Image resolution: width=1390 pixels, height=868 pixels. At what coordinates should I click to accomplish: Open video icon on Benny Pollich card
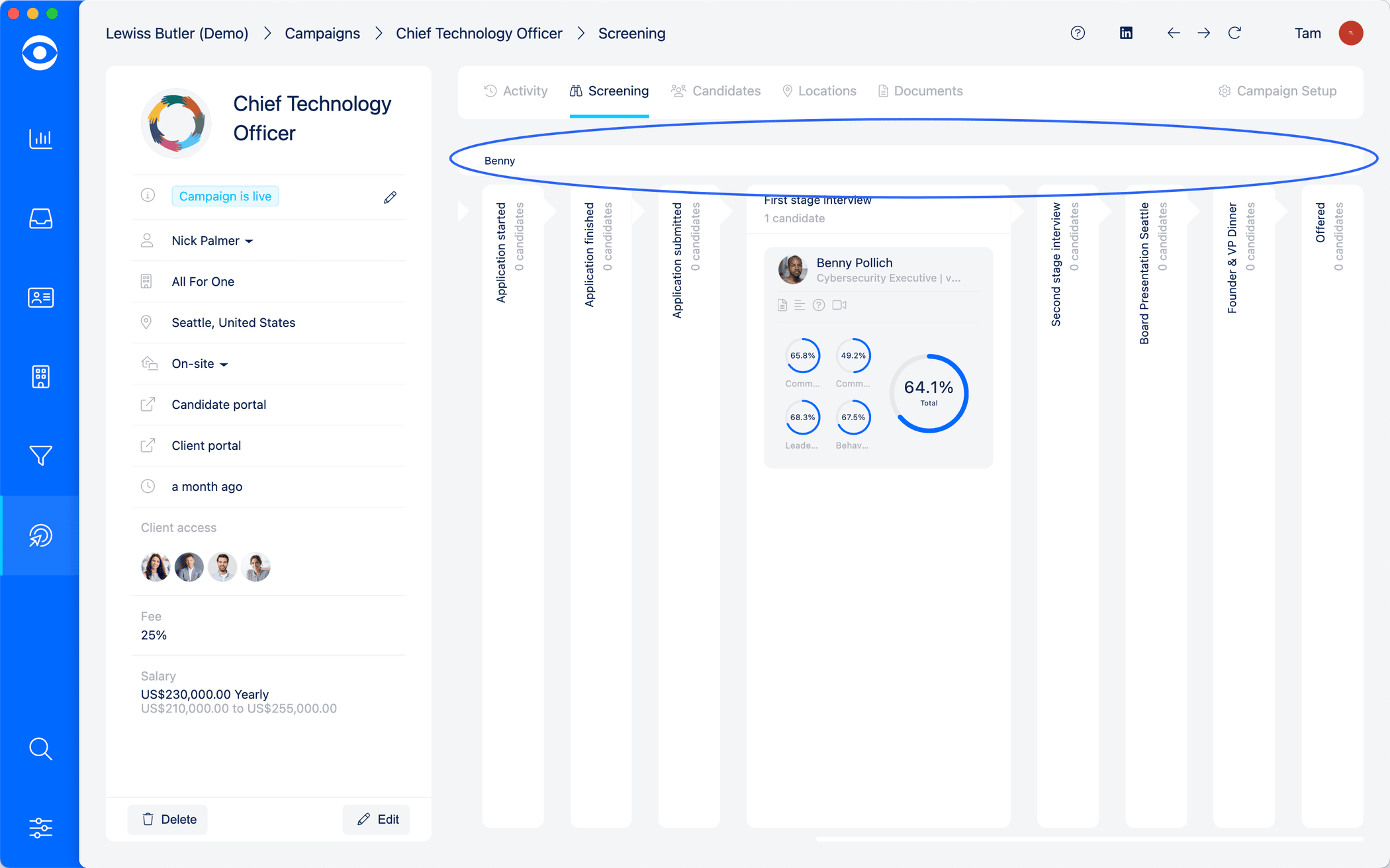(x=839, y=305)
